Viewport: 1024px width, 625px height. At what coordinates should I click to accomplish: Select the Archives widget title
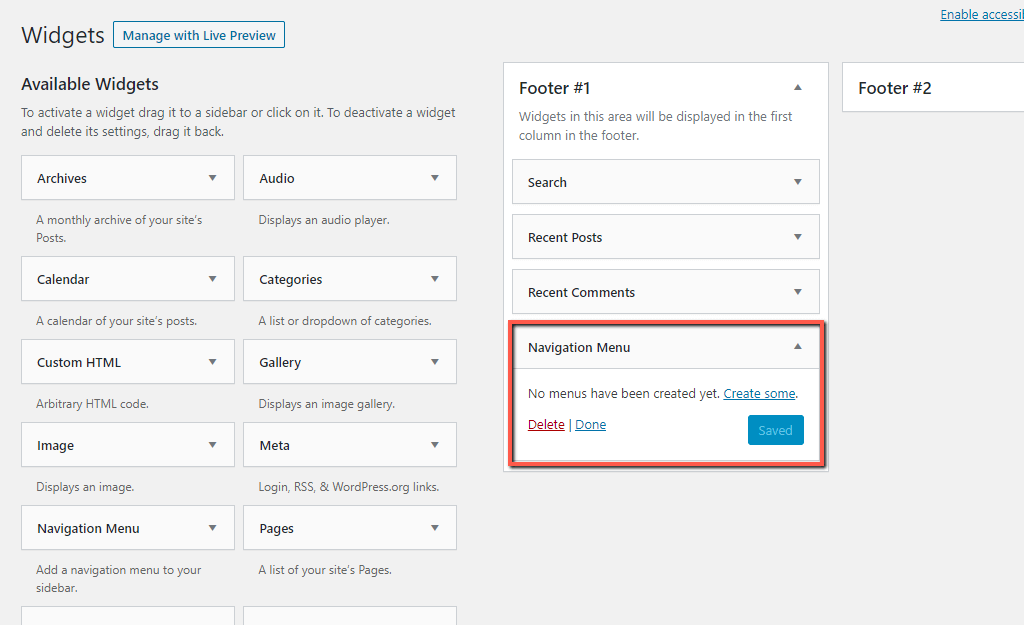point(61,178)
